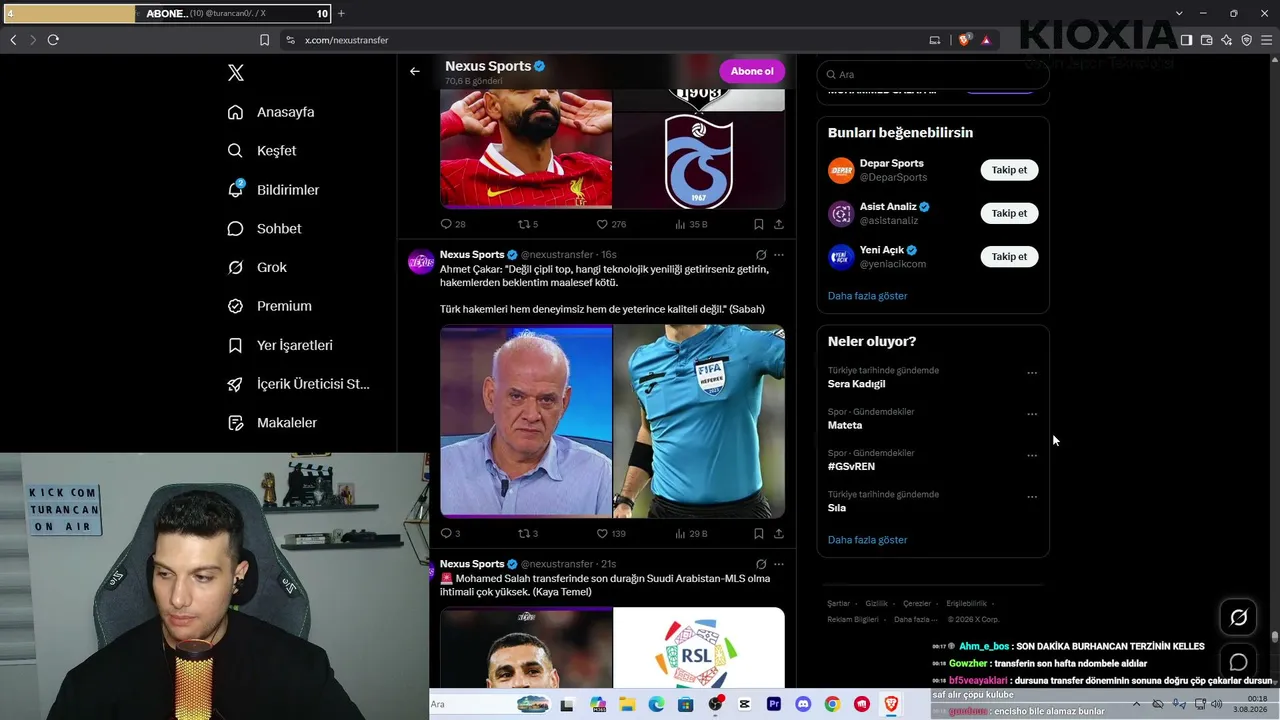Viewport: 1280px width, 720px height.
Task: Open more menu on Mohamed Salah post
Action: coord(779,564)
